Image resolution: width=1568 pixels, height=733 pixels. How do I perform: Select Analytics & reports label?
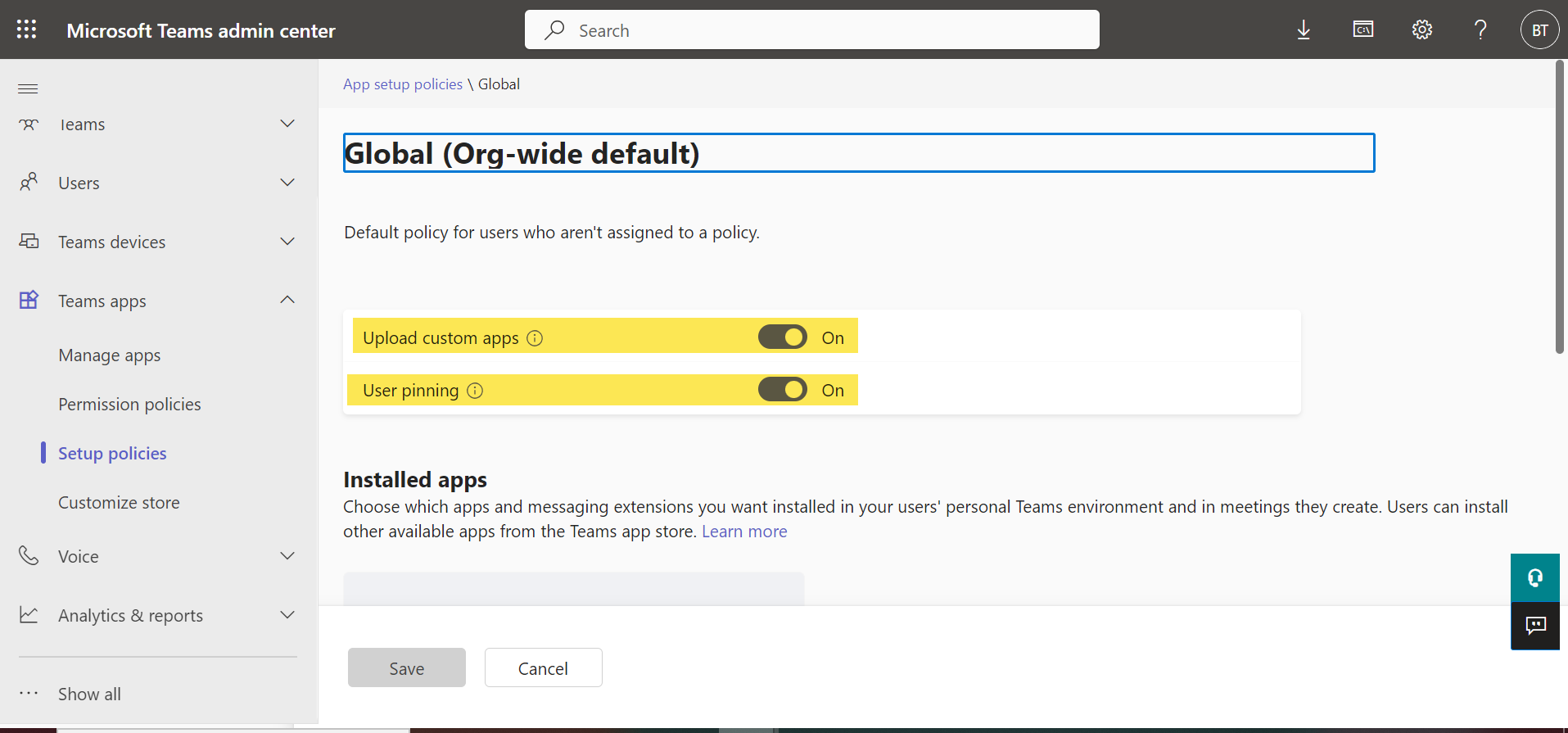point(130,616)
